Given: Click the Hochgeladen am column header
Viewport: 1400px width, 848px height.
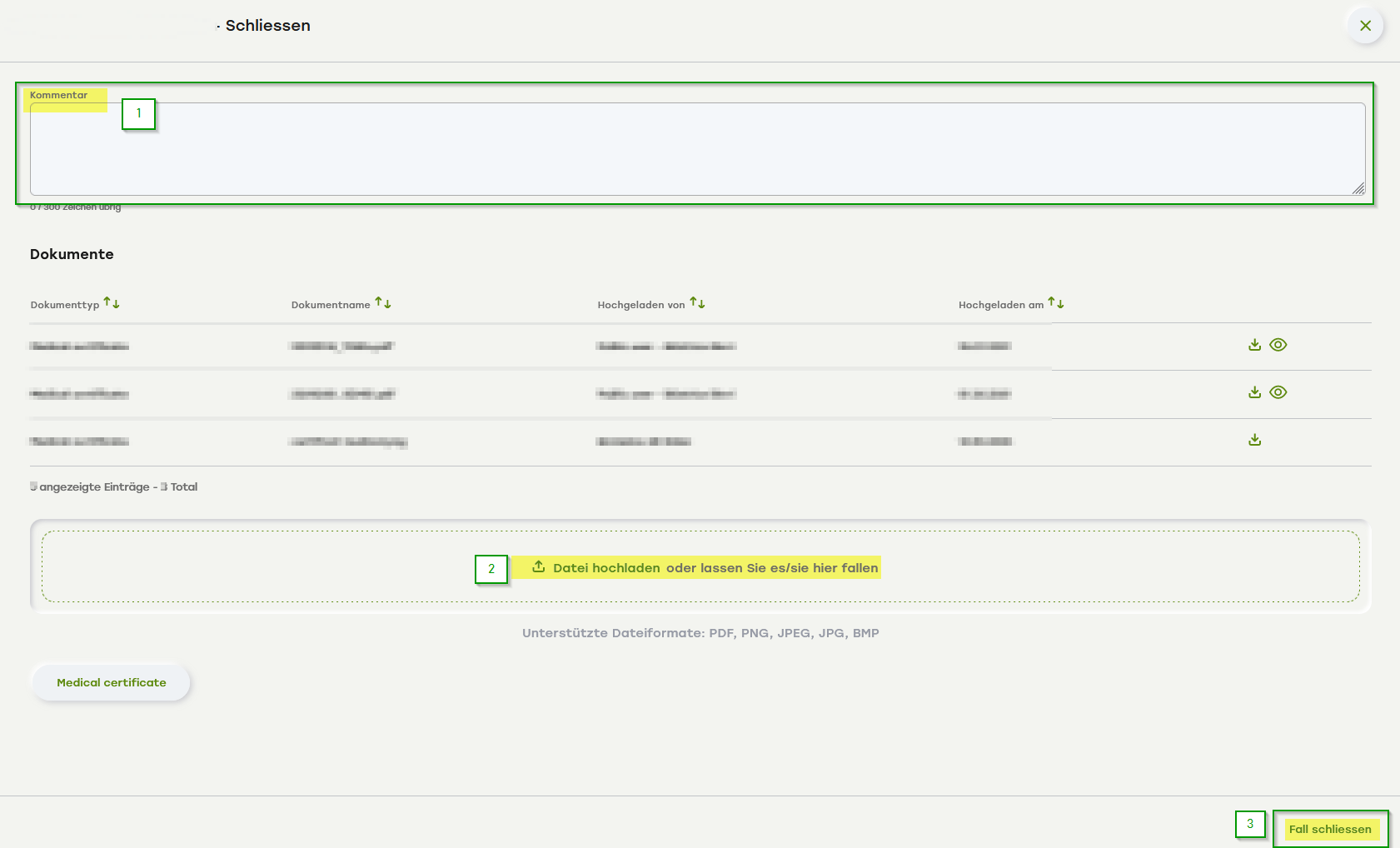Looking at the screenshot, I should tap(1000, 305).
